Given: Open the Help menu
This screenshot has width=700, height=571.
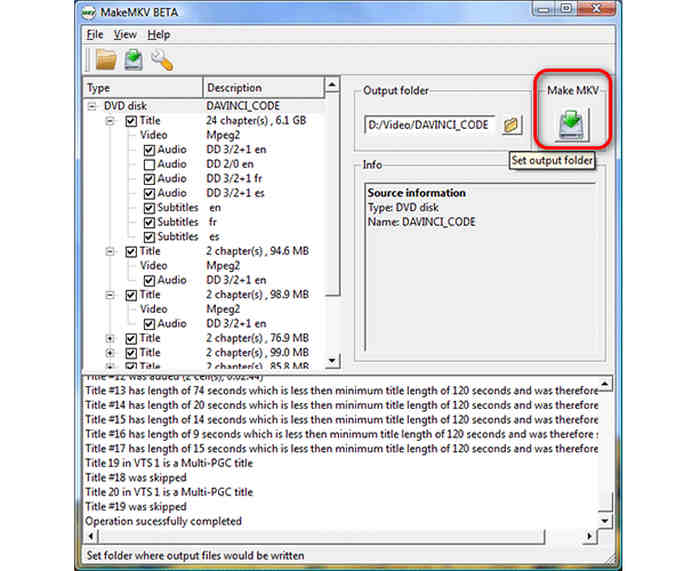Looking at the screenshot, I should 158,34.
